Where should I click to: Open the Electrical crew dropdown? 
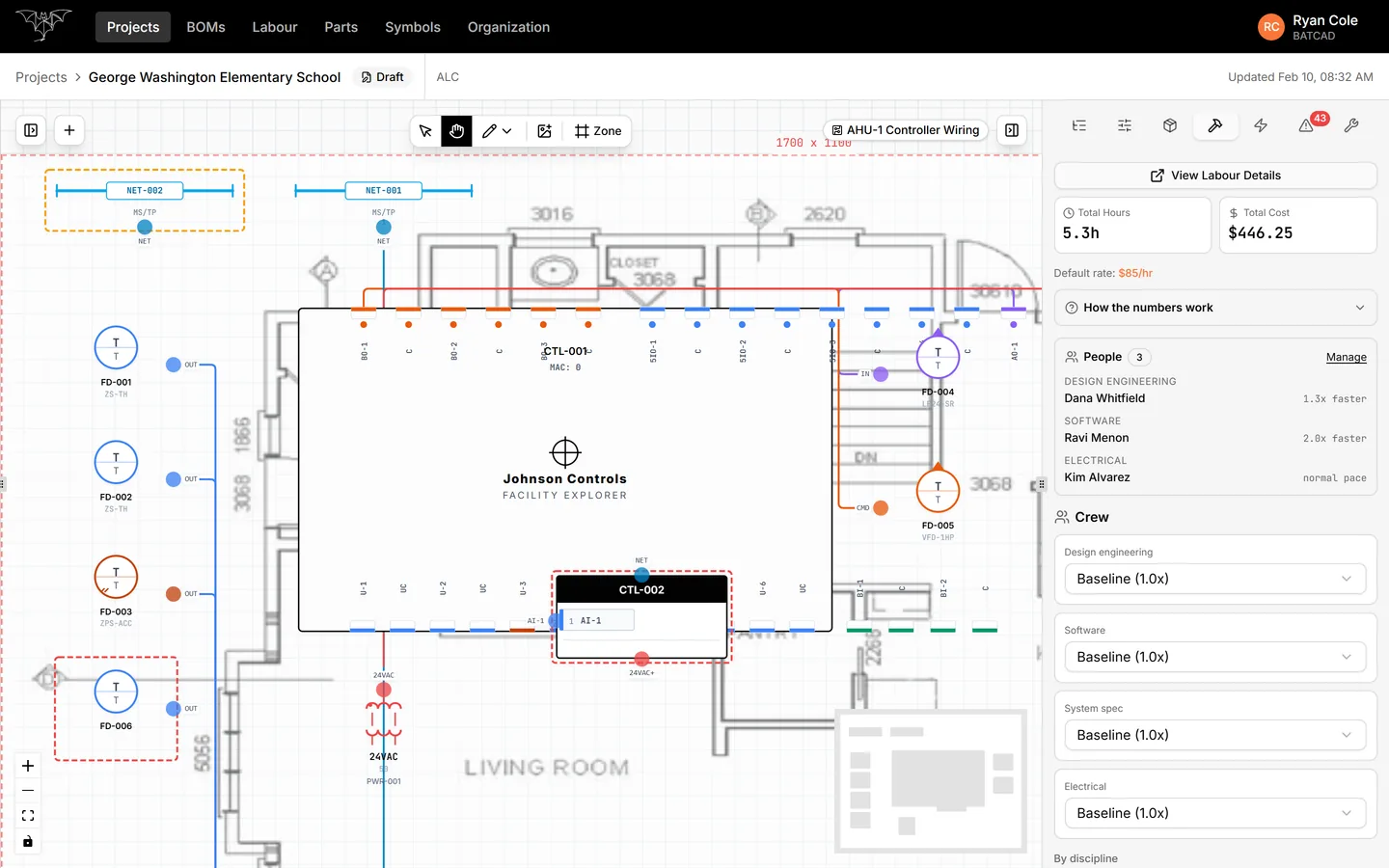[x=1215, y=813]
